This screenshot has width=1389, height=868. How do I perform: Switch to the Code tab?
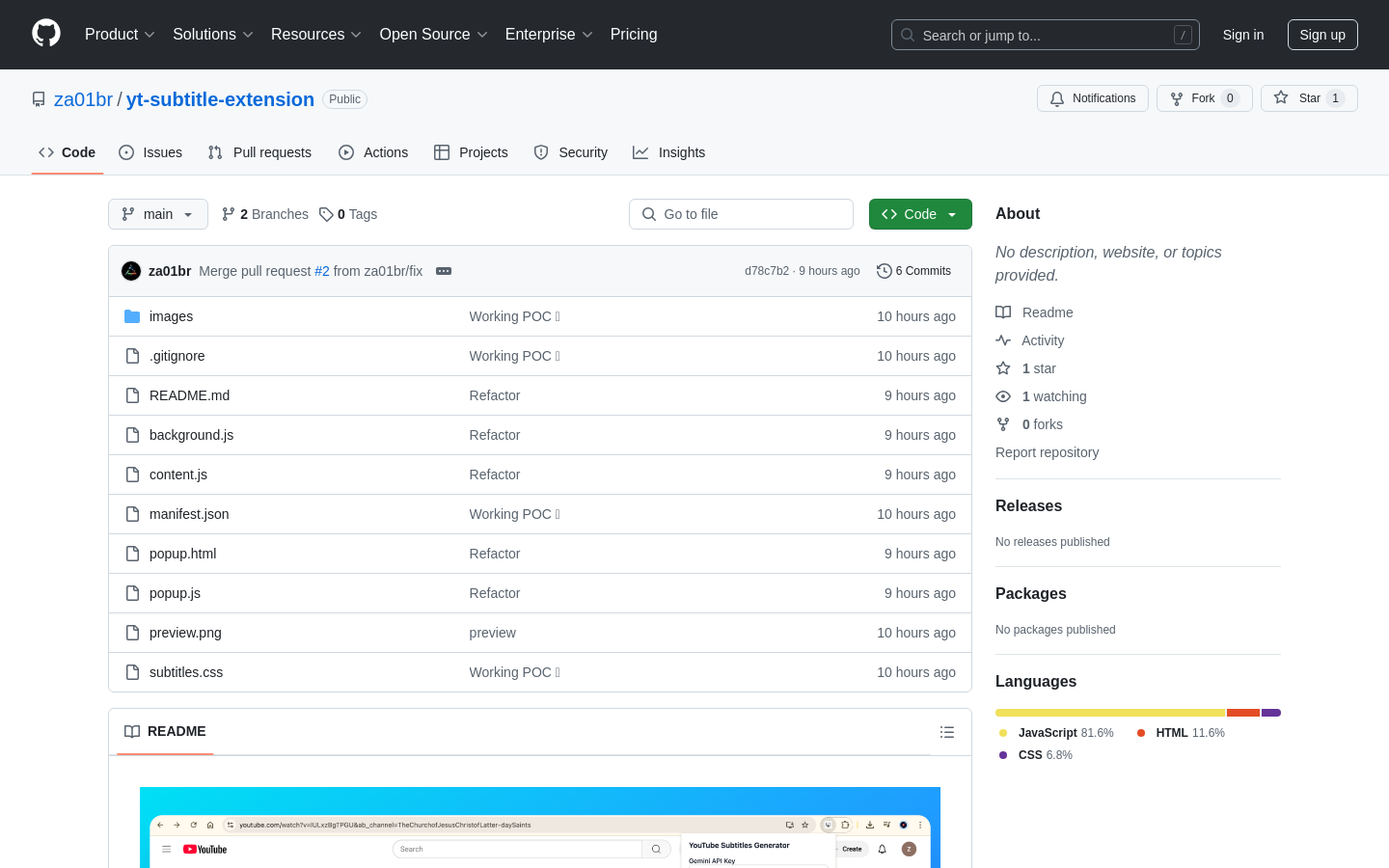coord(68,152)
